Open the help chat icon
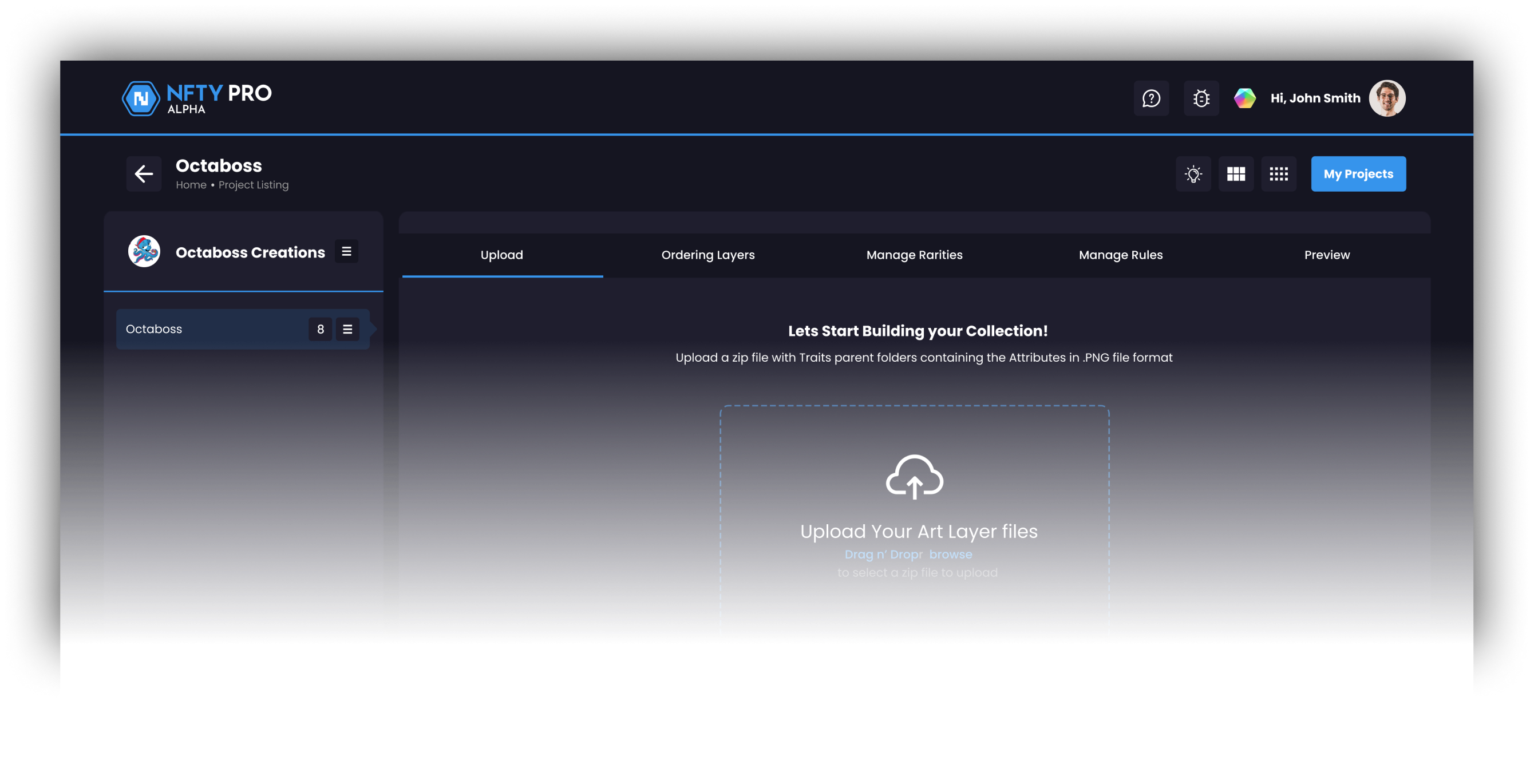The height and width of the screenshot is (784, 1534). 1151,98
